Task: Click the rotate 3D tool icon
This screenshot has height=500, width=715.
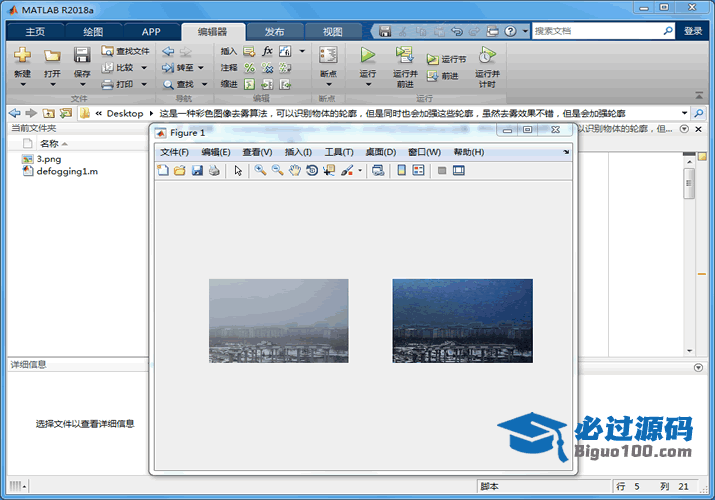Action: click(x=312, y=171)
